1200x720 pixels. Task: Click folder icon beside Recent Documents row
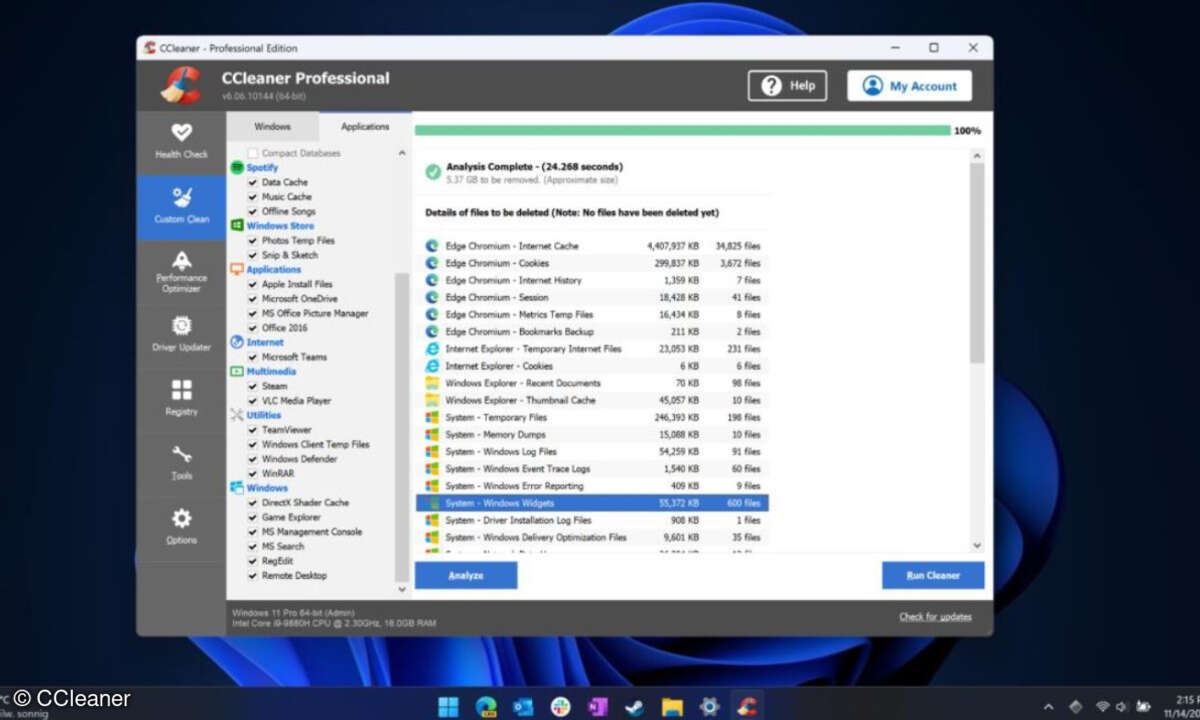coord(432,383)
